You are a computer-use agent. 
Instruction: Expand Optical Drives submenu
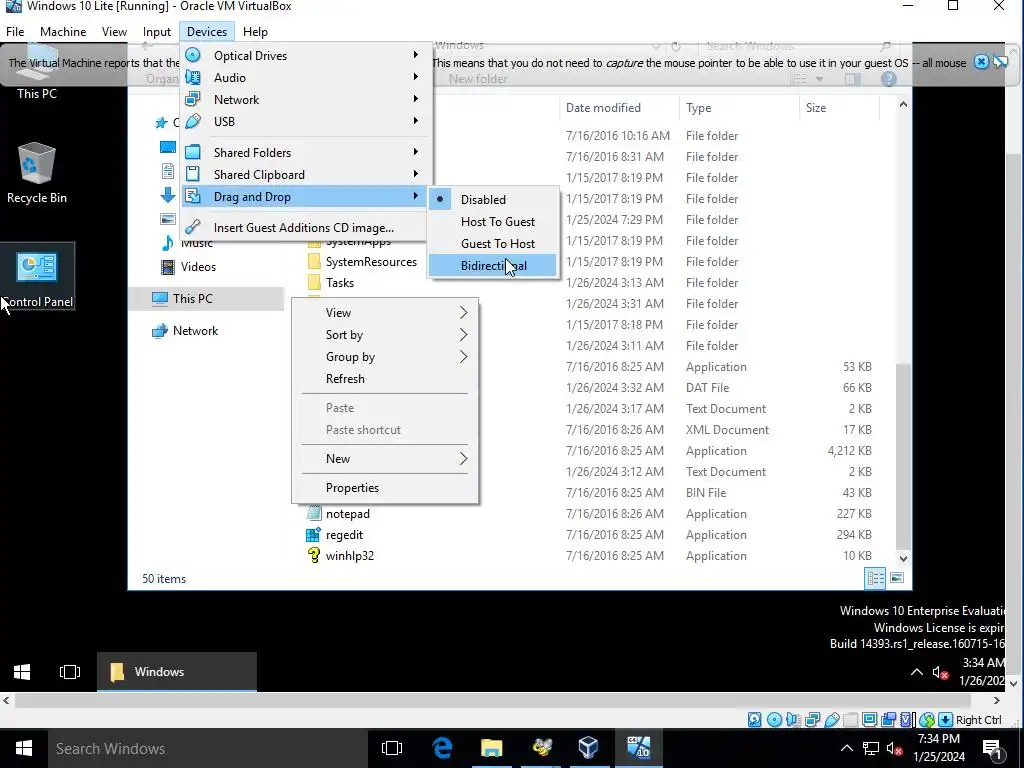coord(306,56)
